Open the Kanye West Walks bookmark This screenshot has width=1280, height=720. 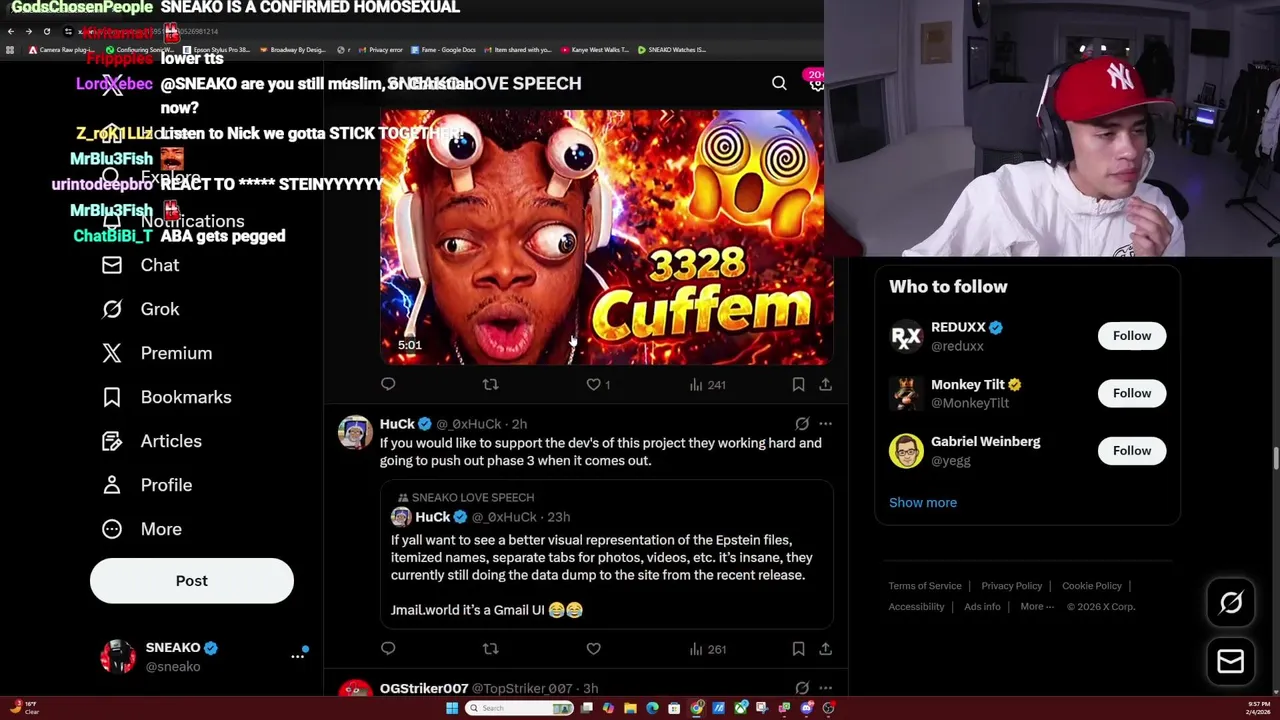(595, 49)
